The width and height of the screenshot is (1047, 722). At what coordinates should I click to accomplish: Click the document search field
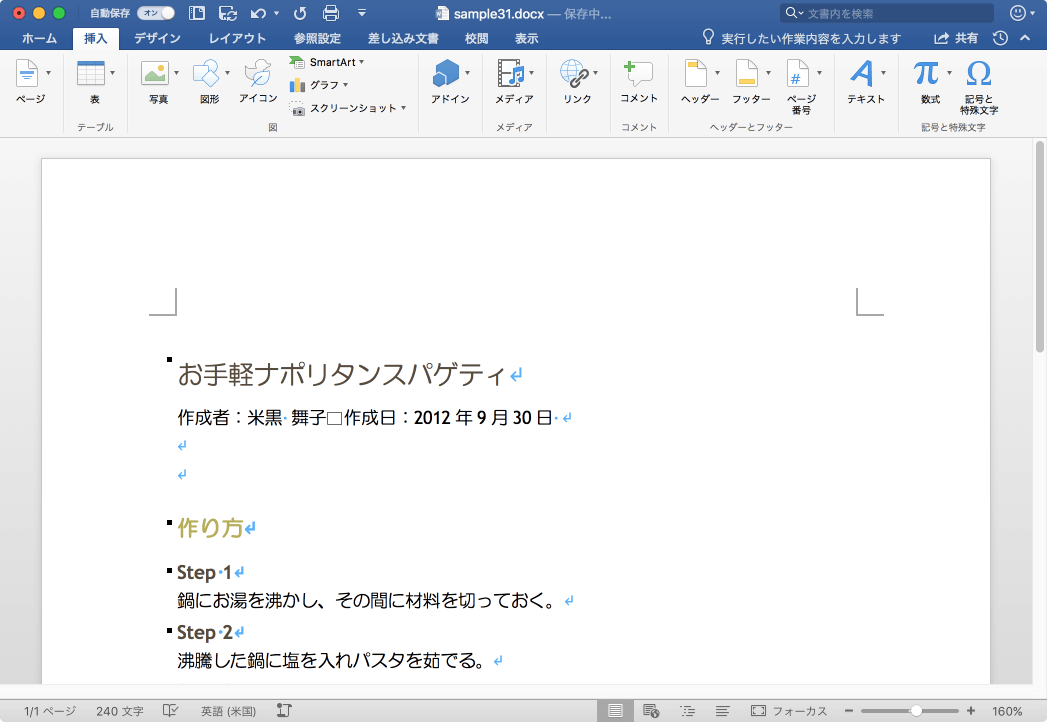point(887,13)
